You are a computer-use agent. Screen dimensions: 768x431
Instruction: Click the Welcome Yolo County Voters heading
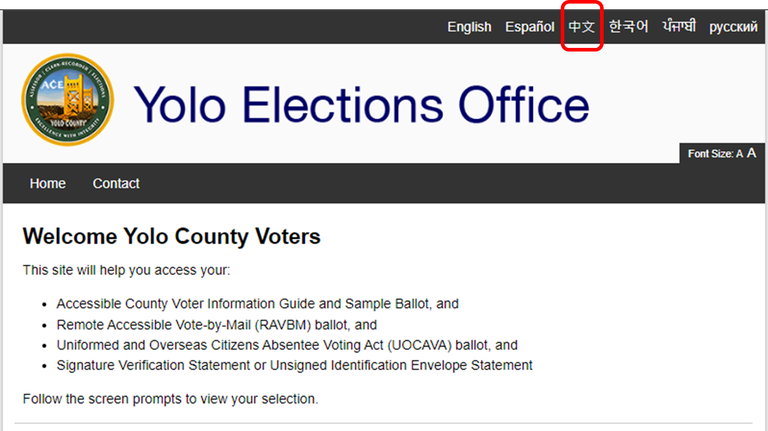171,237
